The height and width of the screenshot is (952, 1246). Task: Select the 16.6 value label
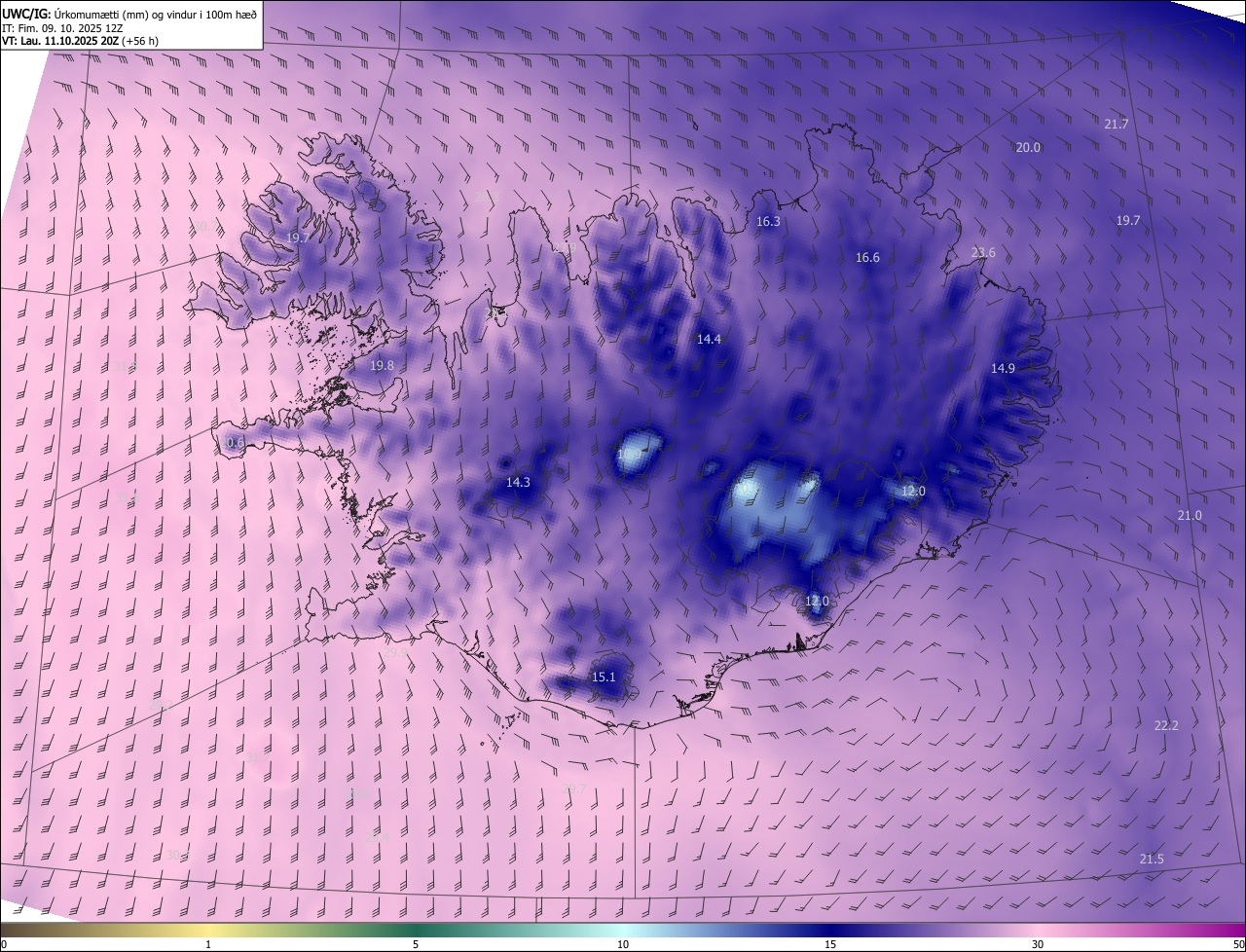867,258
